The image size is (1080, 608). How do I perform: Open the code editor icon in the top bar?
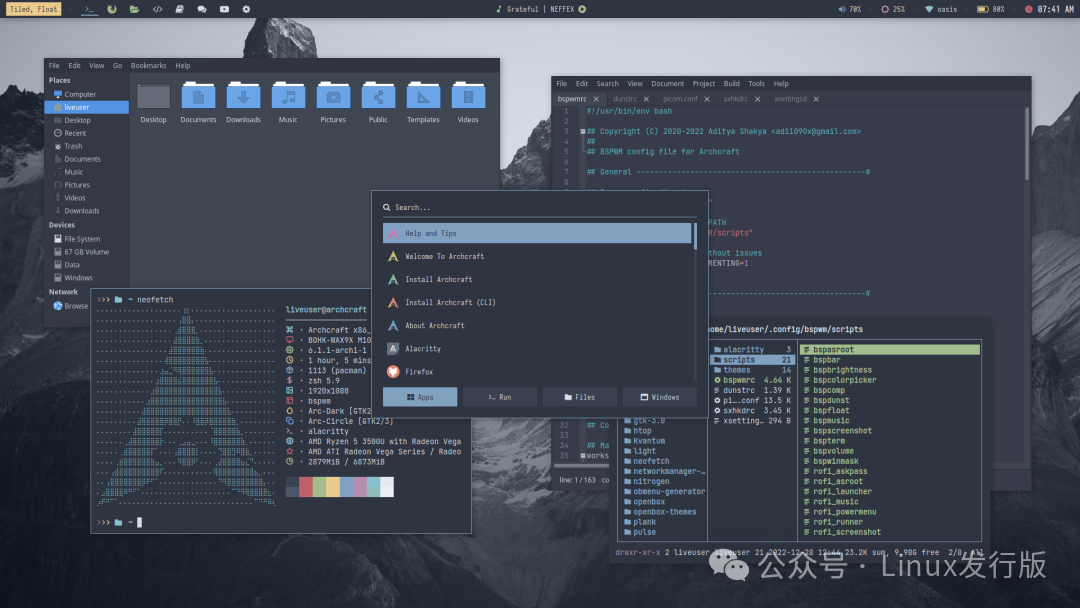[158, 9]
